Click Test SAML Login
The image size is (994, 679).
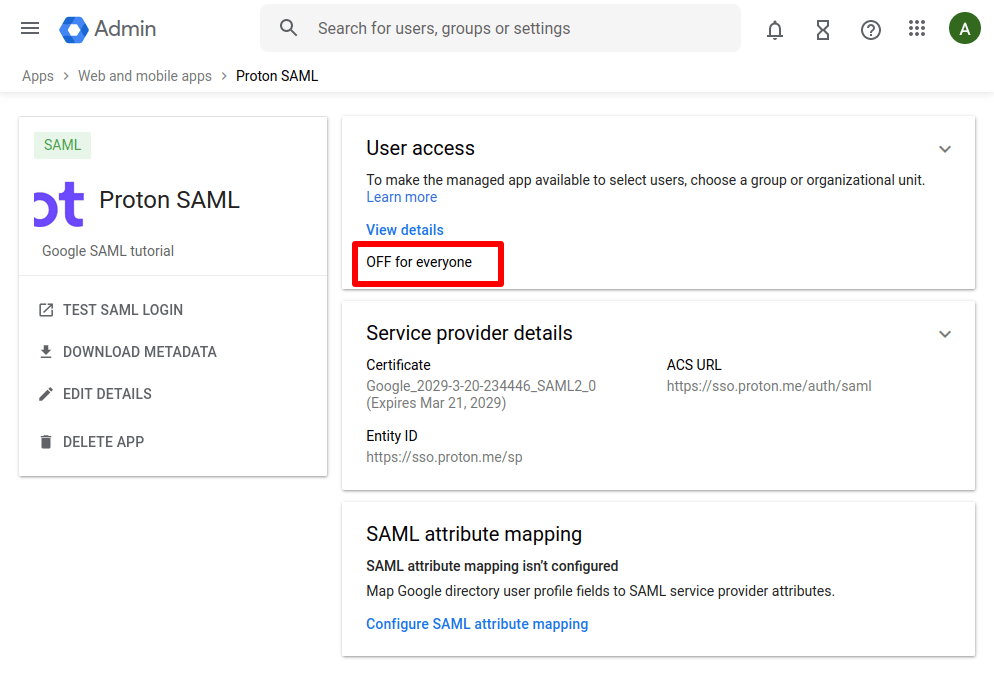[122, 310]
